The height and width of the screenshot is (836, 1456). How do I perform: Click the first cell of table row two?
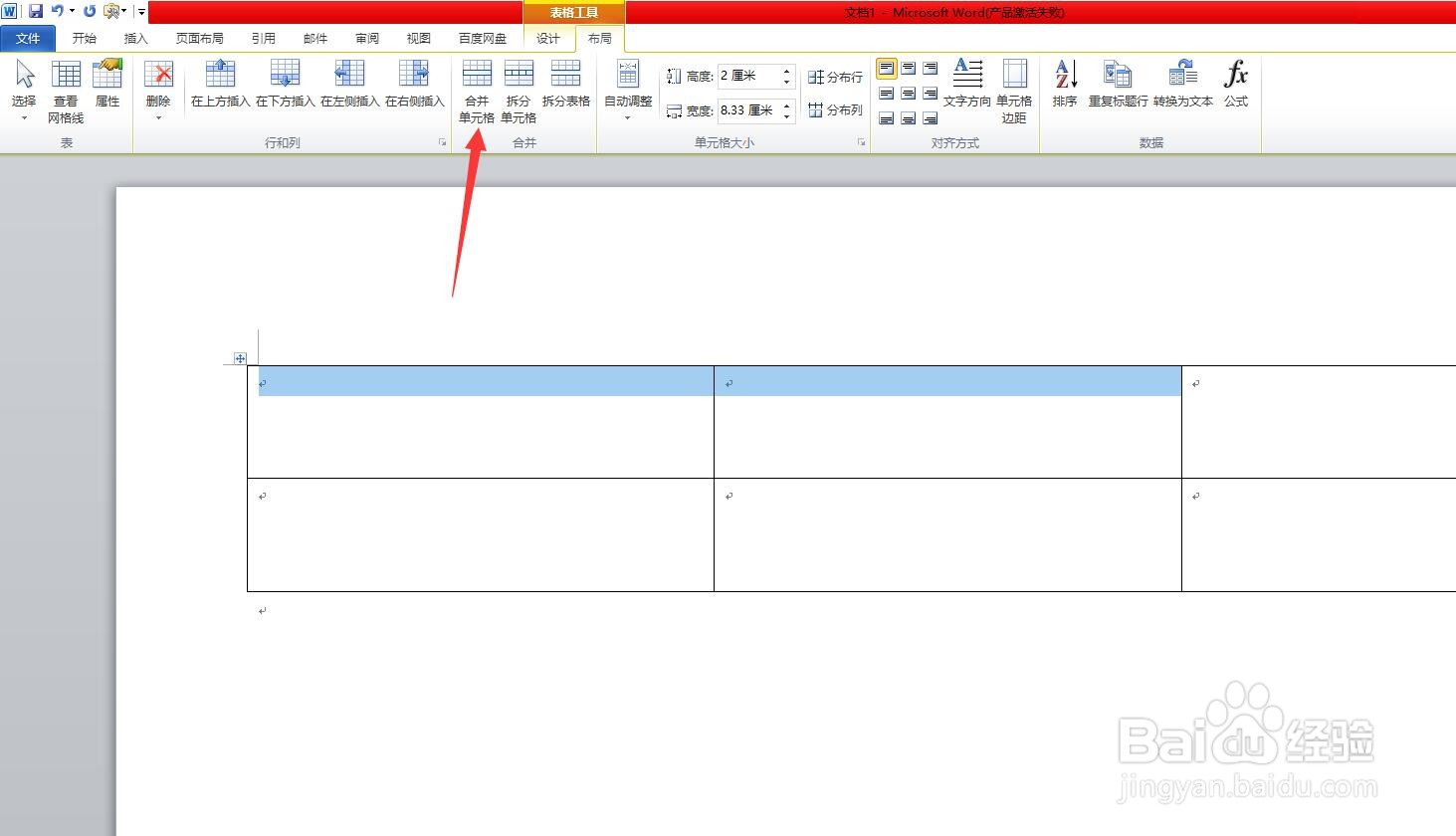click(x=481, y=535)
